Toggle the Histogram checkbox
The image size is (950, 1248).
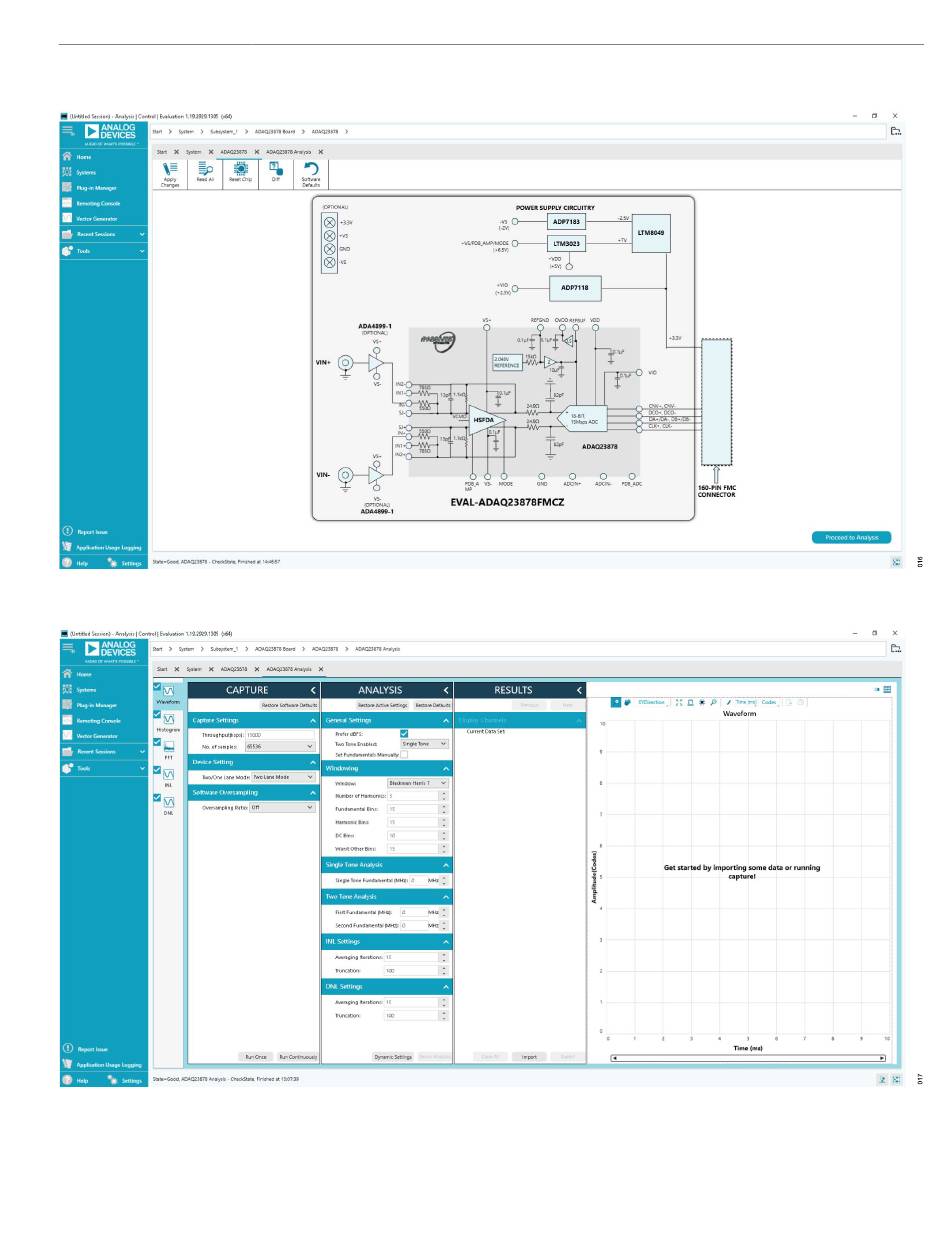pyautogui.click(x=157, y=714)
